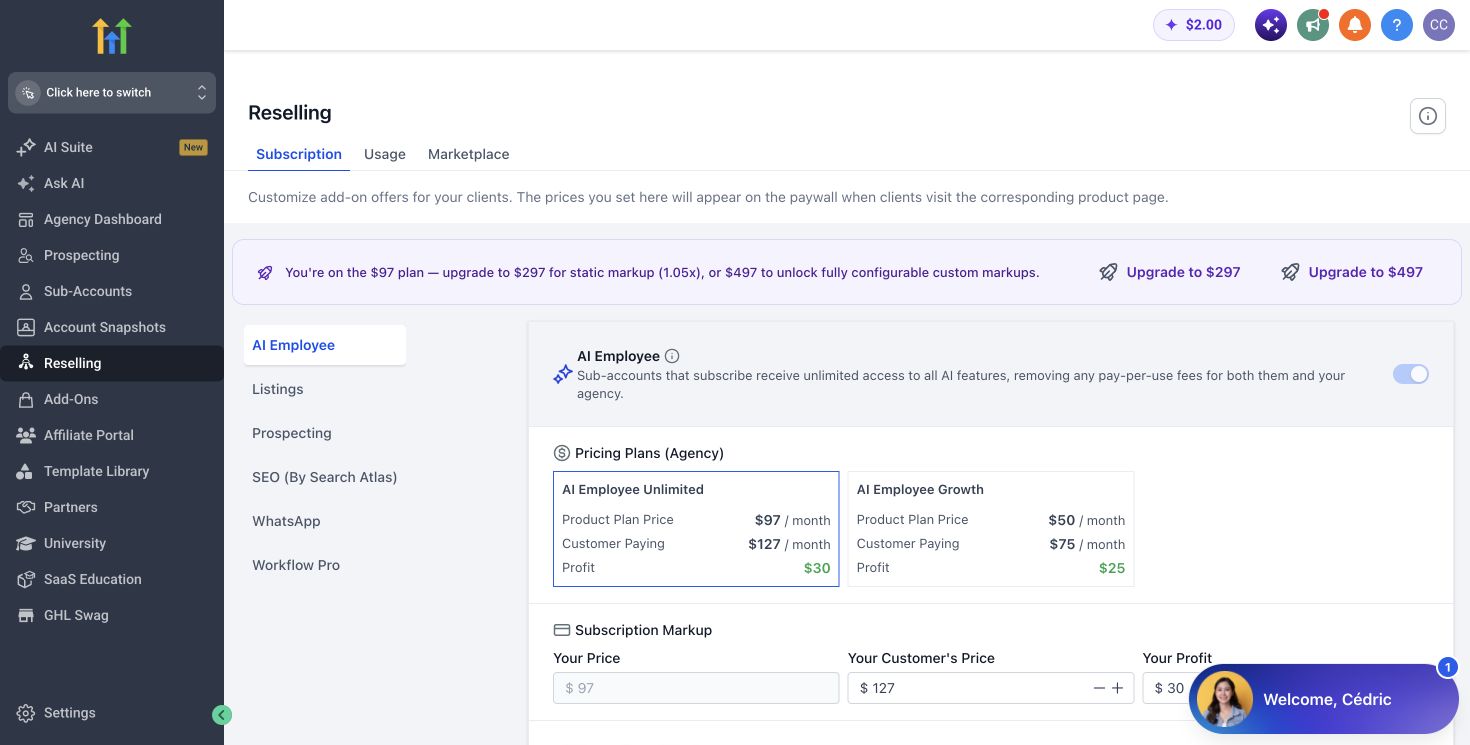The height and width of the screenshot is (745, 1470).
Task: Click the Upgrade to $297 button
Action: tap(1170, 272)
